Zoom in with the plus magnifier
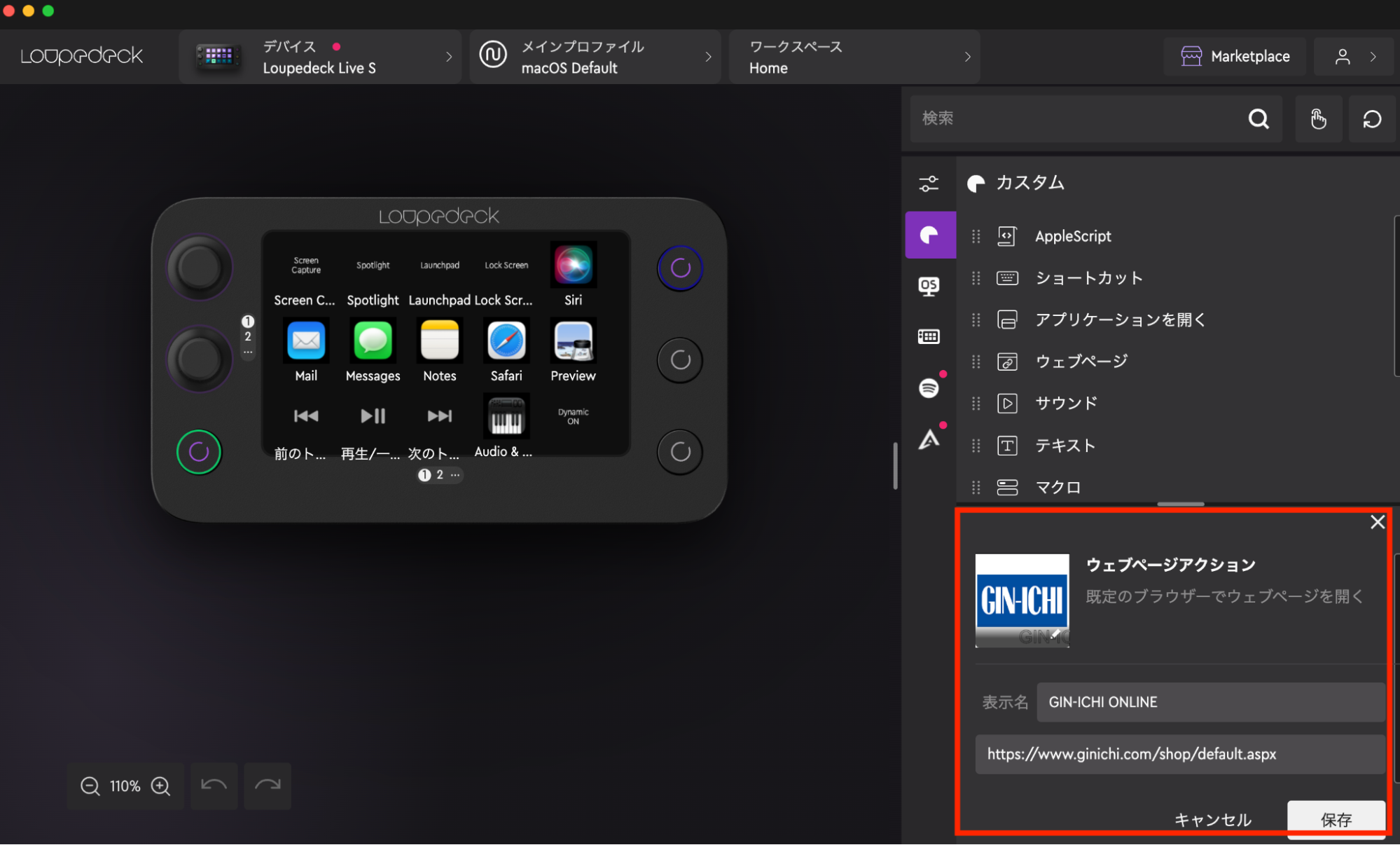Image resolution: width=1400 pixels, height=845 pixels. click(161, 786)
